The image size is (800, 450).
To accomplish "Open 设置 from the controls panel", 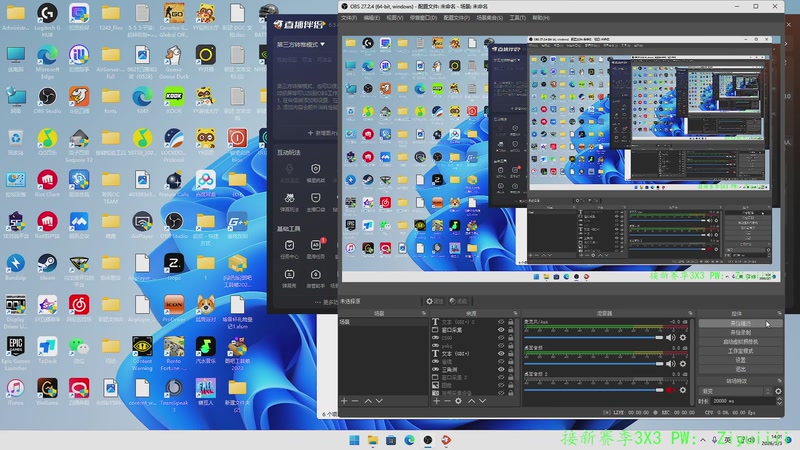I will point(740,360).
